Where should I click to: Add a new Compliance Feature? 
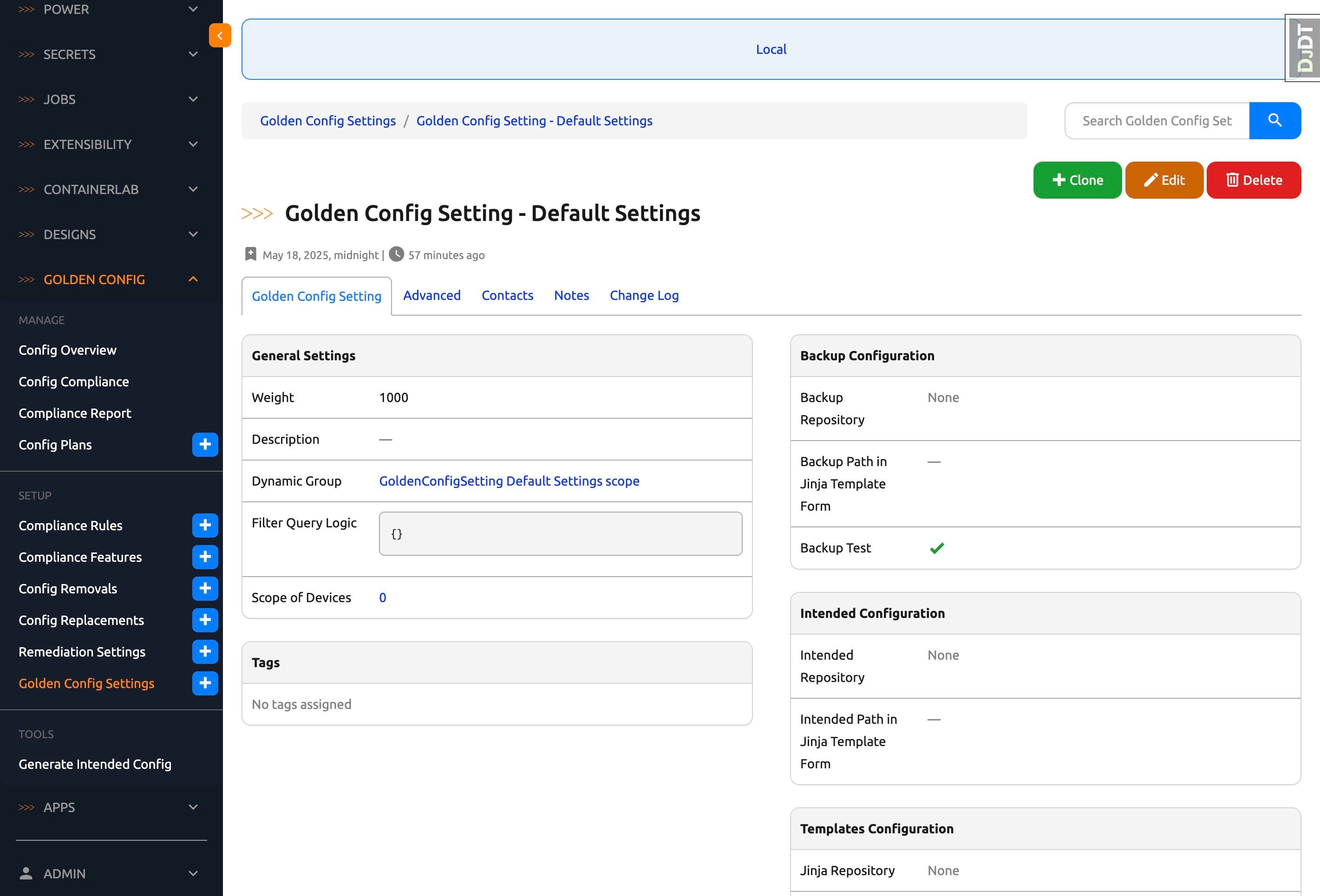click(205, 557)
